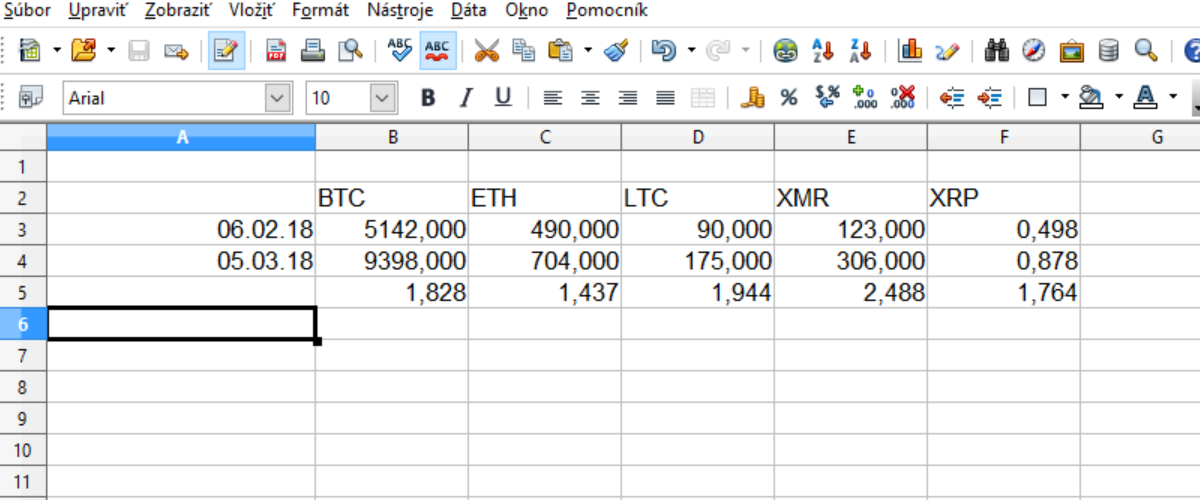This screenshot has width=1200, height=500.
Task: Expand Font Color dropdown arrow
Action: [1172, 98]
